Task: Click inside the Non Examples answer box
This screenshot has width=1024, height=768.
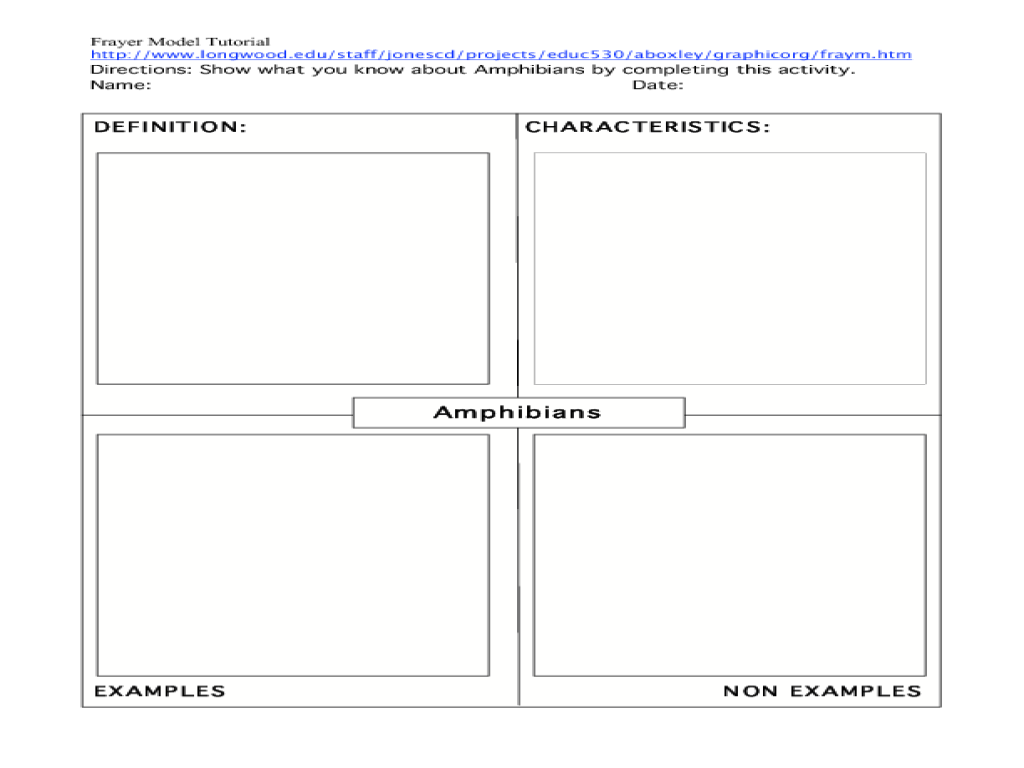Action: pyautogui.click(x=730, y=555)
